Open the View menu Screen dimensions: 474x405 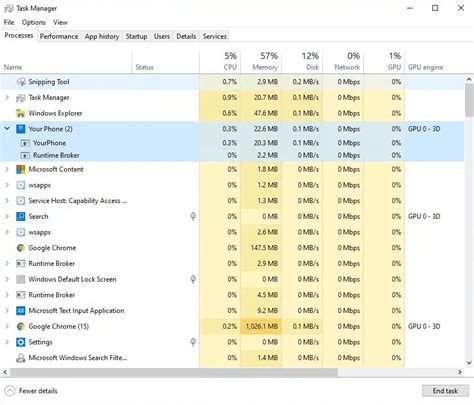[x=60, y=22]
